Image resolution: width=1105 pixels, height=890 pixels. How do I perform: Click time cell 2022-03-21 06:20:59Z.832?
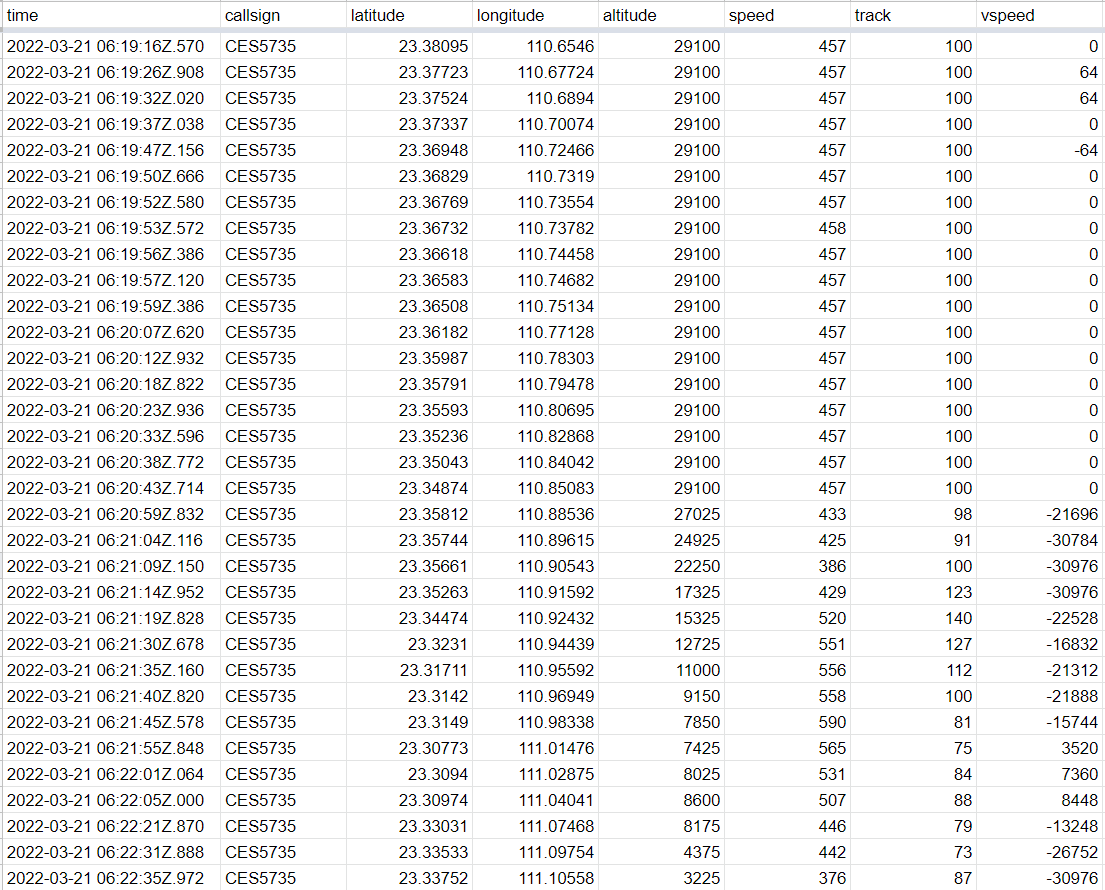click(105, 514)
